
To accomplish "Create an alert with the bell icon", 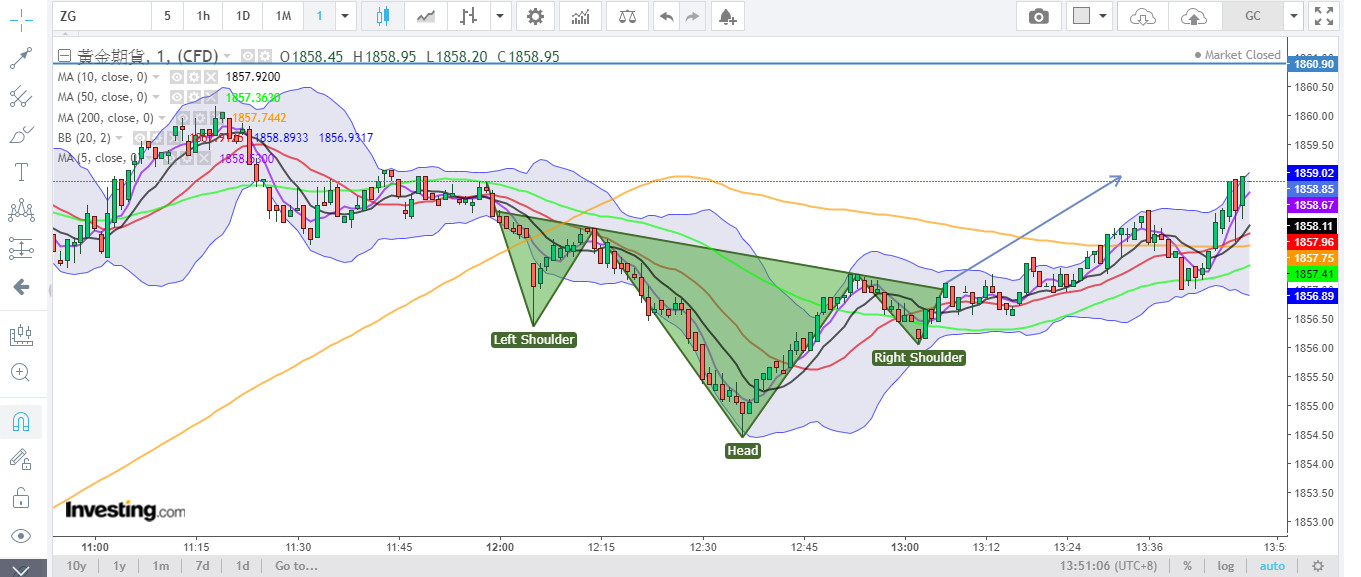I will [x=727, y=16].
